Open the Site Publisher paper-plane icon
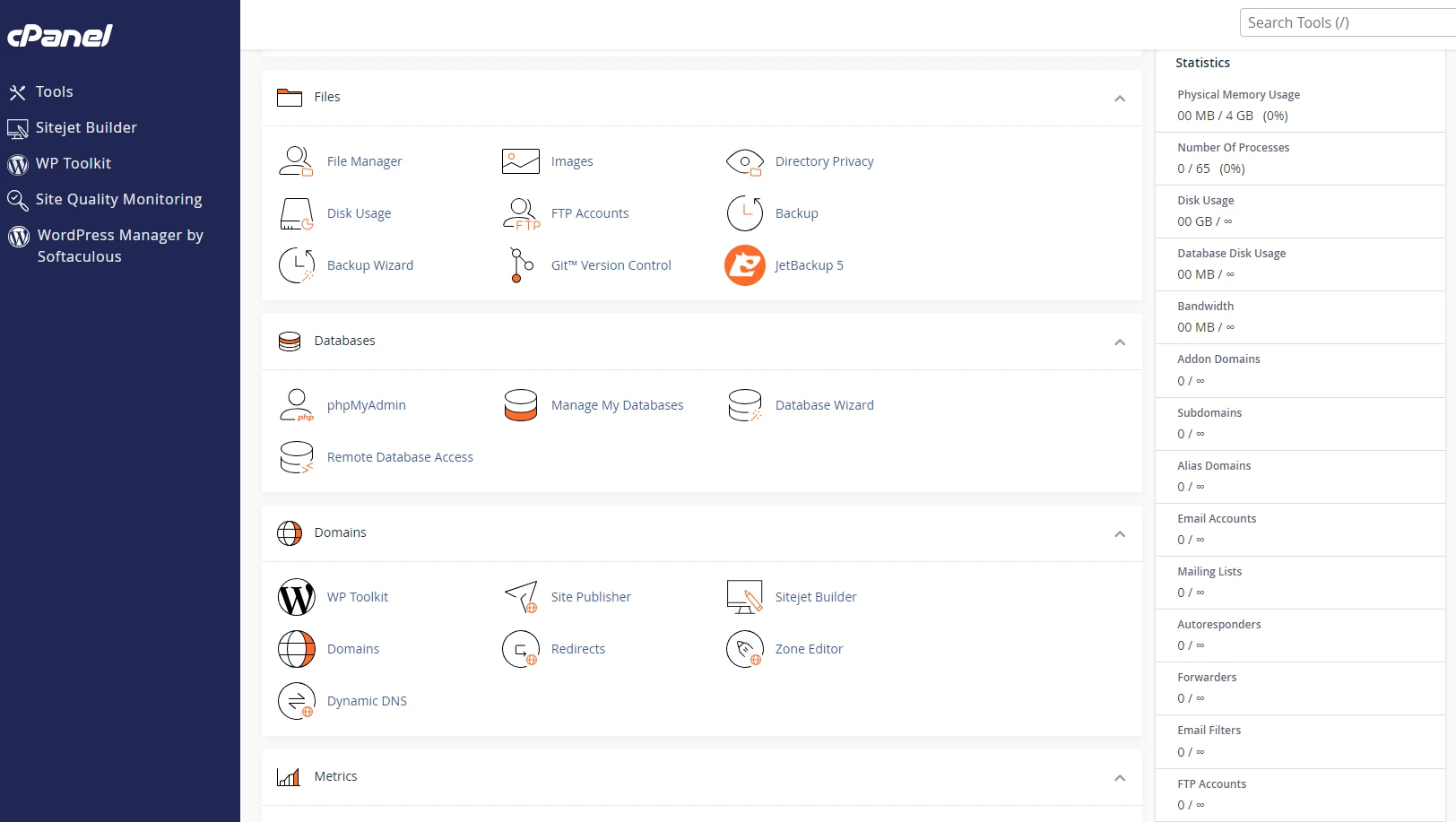The height and width of the screenshot is (822, 1456). pos(521,597)
